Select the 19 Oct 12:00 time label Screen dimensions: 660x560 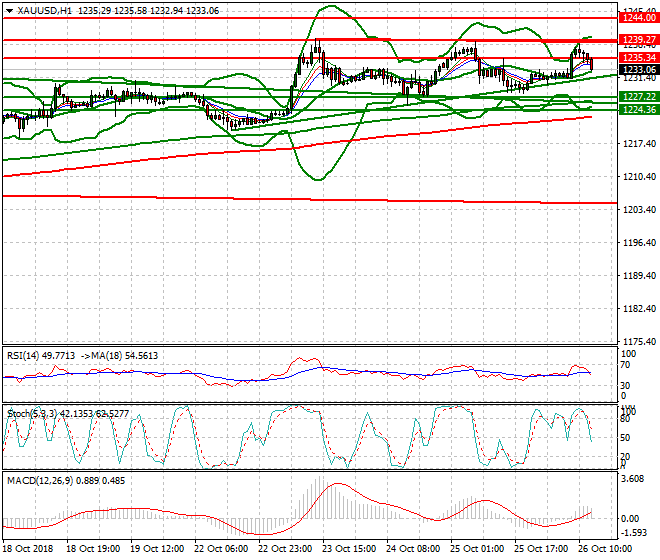click(157, 549)
